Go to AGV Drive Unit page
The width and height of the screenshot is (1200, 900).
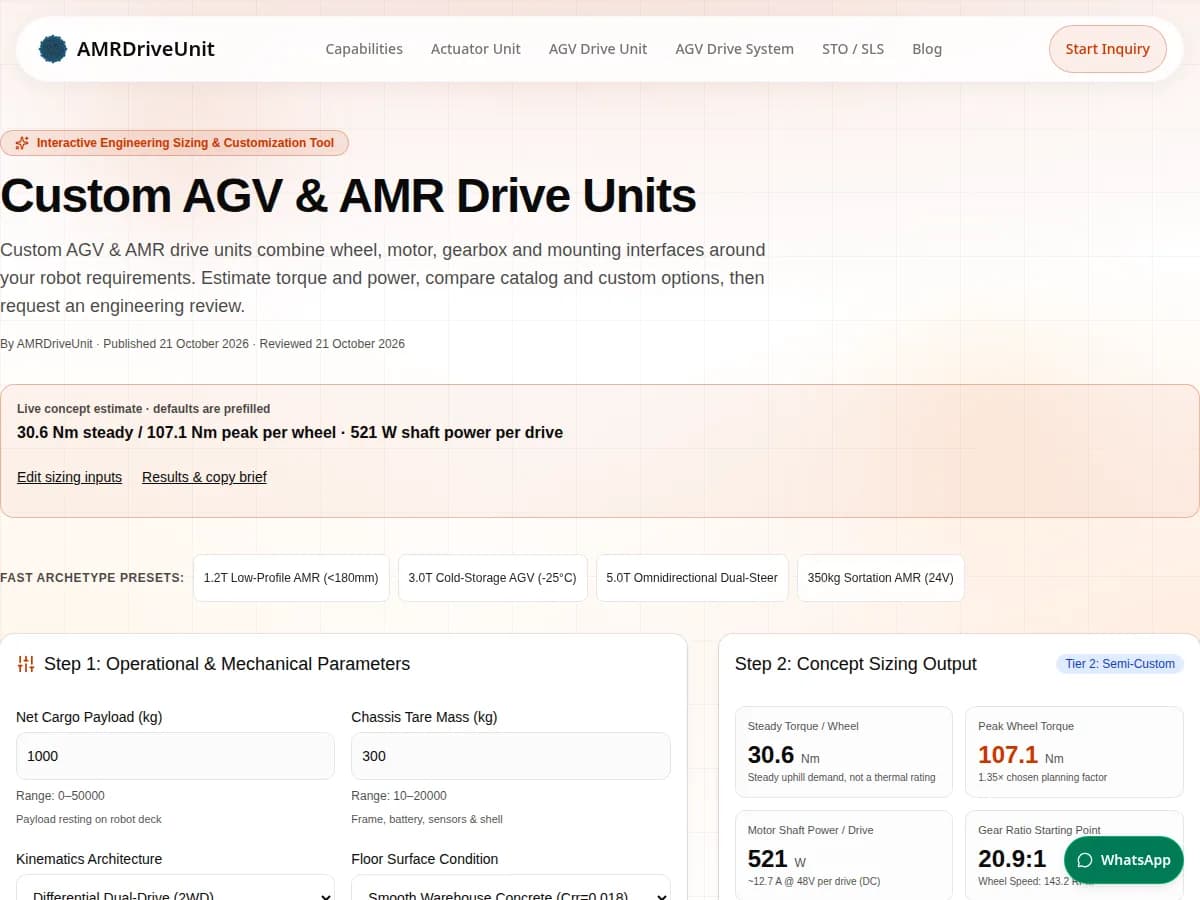598,49
